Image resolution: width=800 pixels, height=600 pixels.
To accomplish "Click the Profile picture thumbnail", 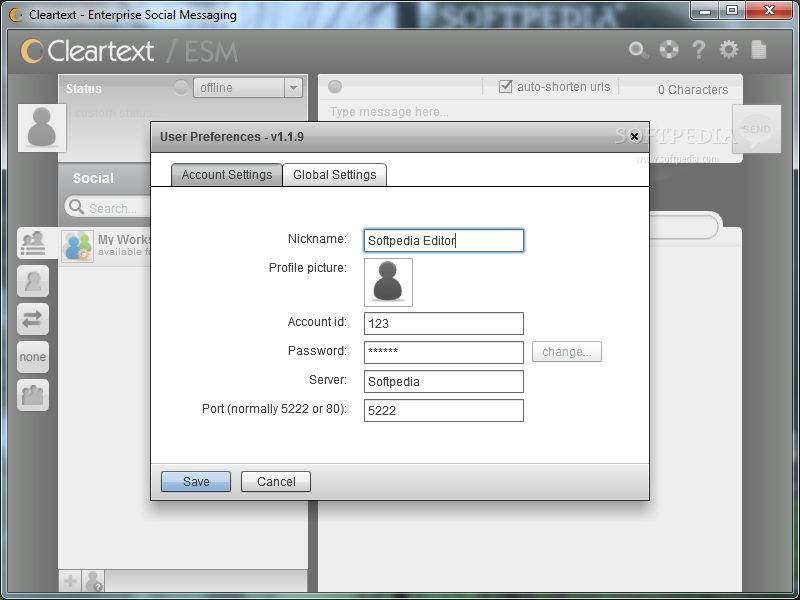I will point(388,282).
